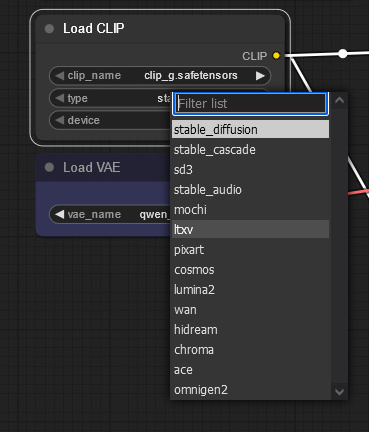This screenshot has width=369, height=432.
Task: Pick pixart in the type list
Action: 250,250
